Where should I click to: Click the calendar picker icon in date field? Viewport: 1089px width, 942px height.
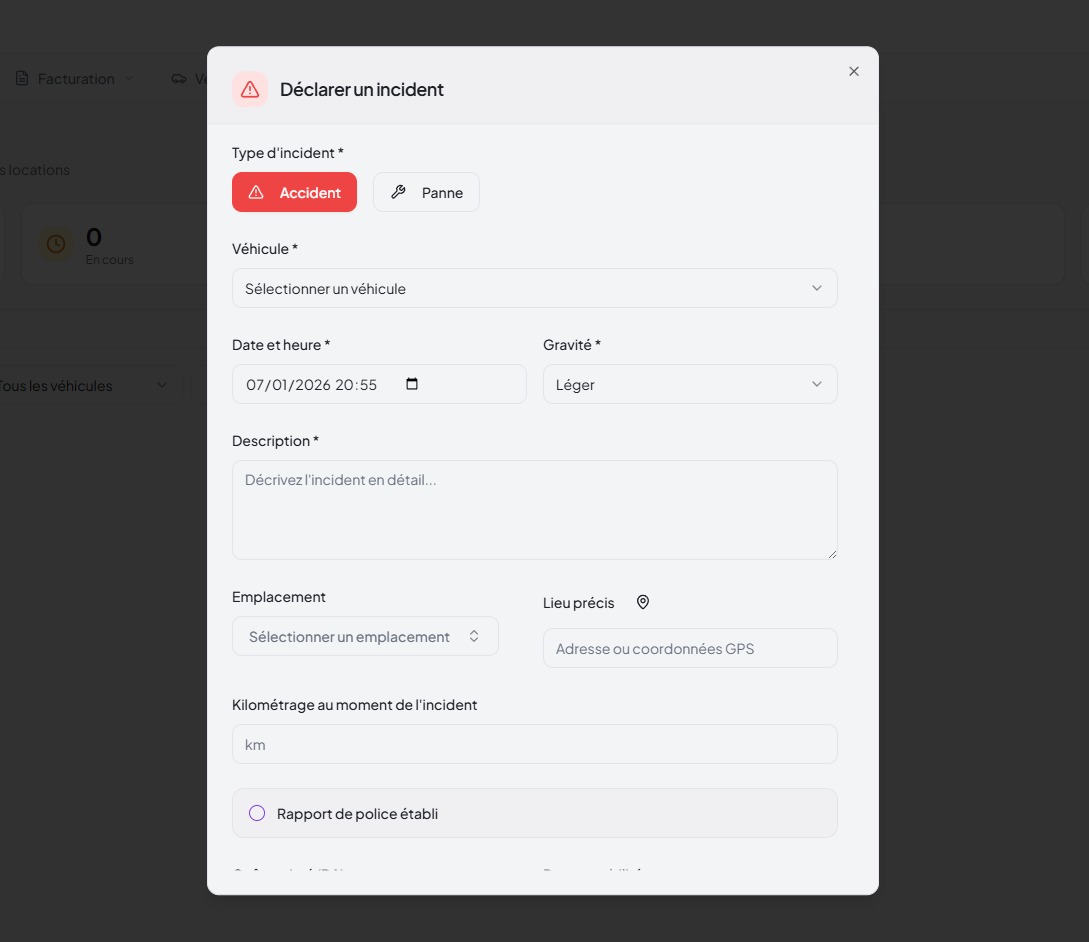click(412, 384)
